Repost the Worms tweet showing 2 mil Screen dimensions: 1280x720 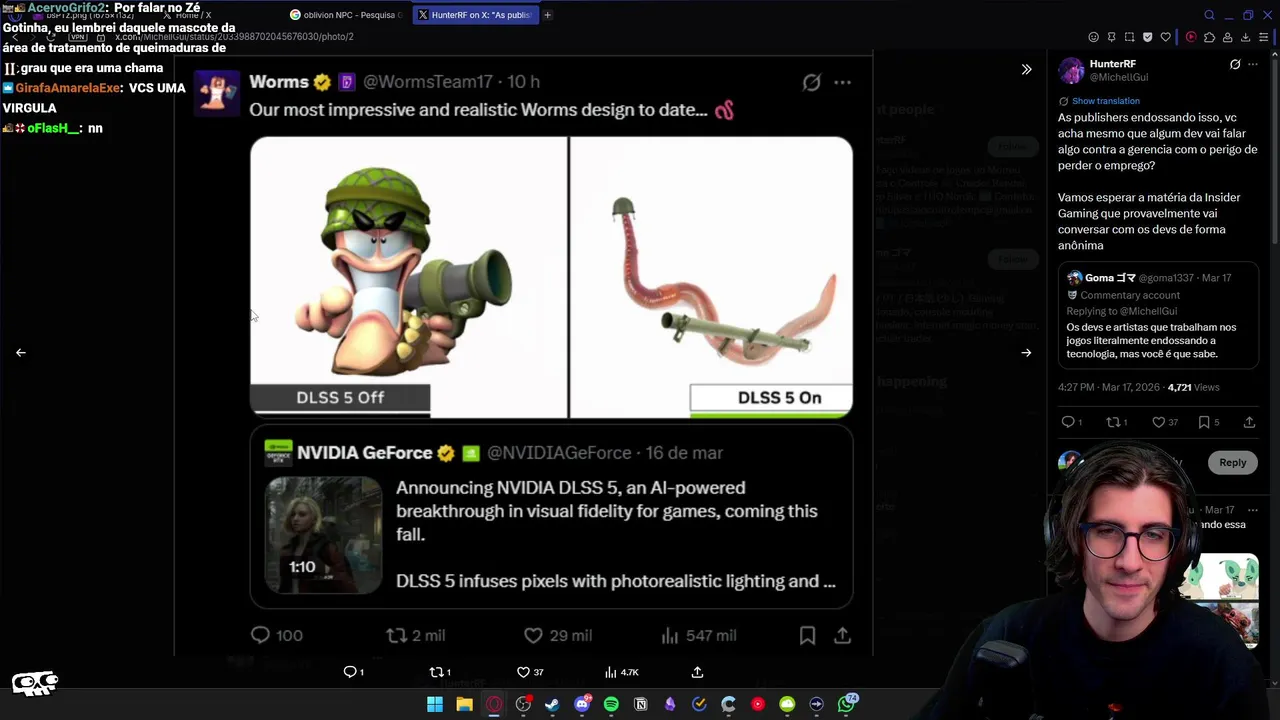click(x=396, y=635)
